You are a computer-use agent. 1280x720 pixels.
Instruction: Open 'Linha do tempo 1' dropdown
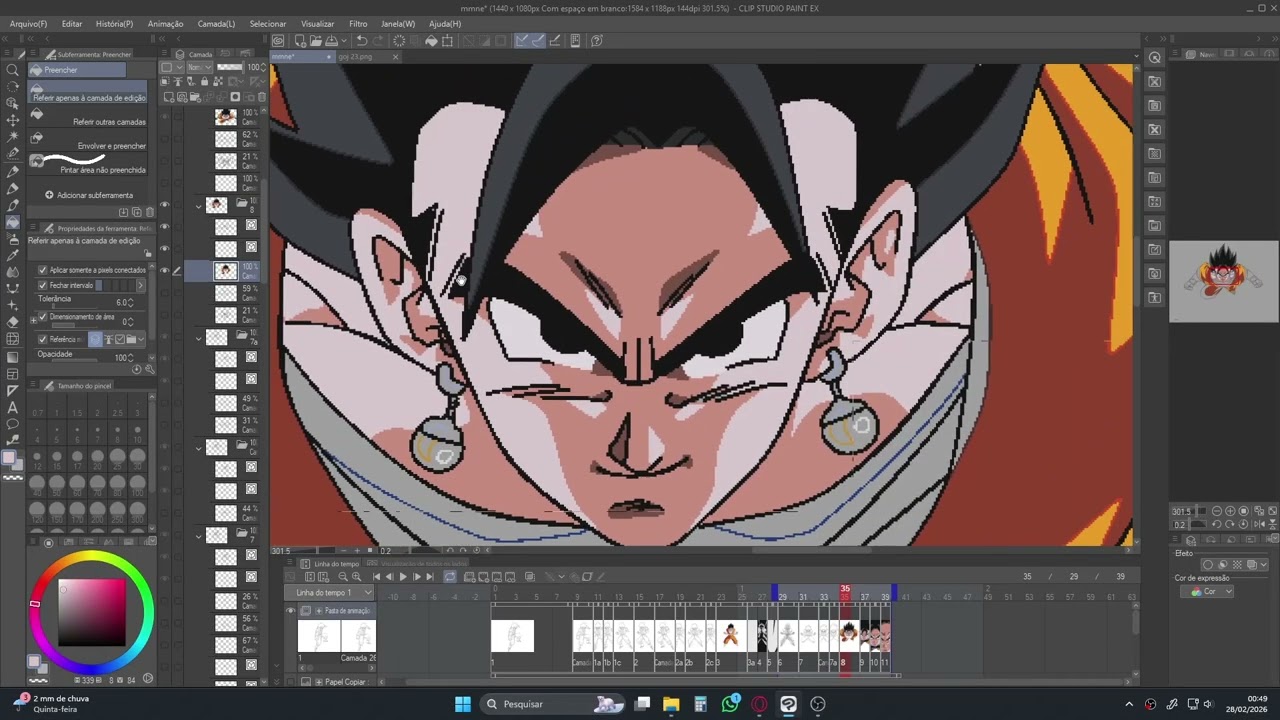[x=332, y=593]
